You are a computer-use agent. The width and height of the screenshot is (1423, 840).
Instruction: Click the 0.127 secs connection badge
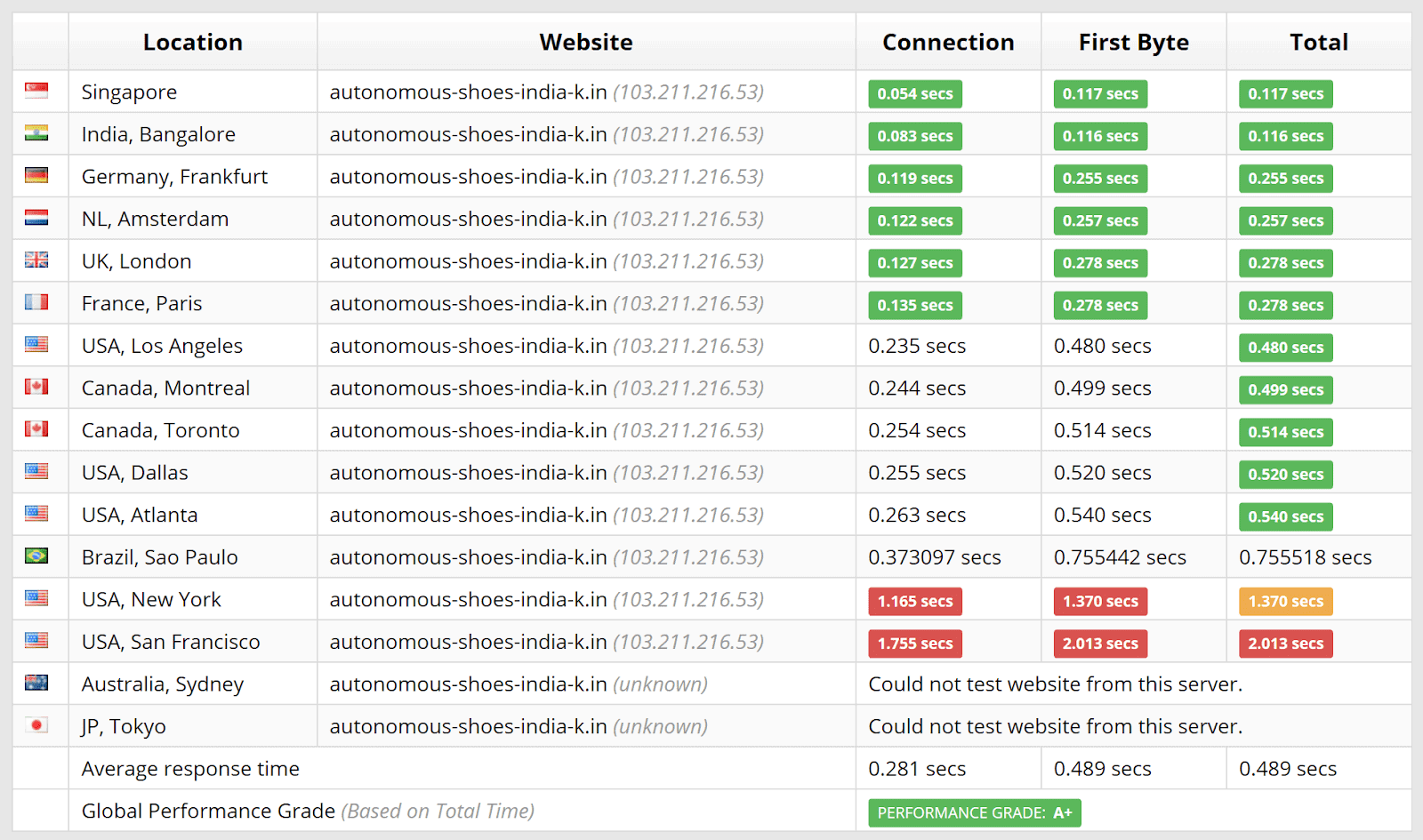point(915,262)
